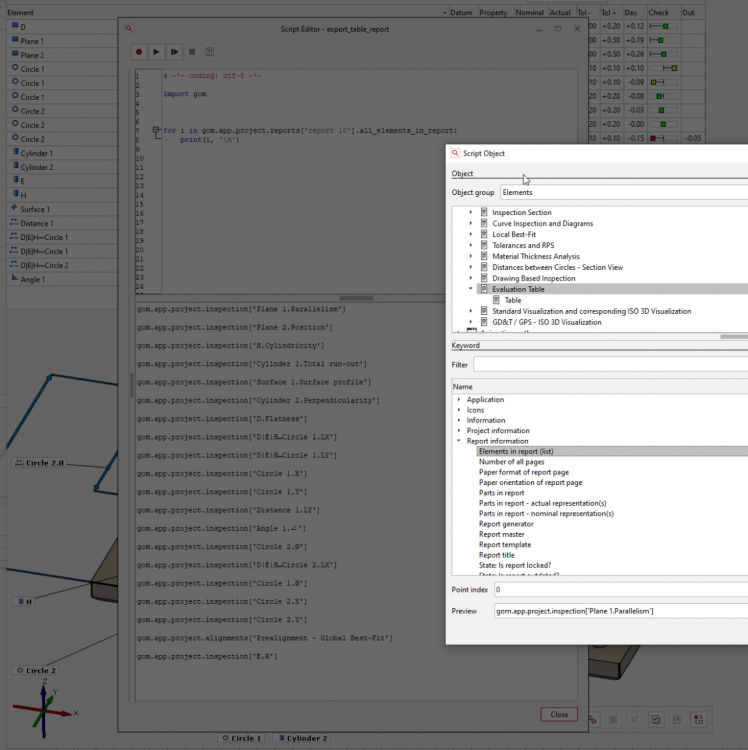This screenshot has height=750, width=748.
Task: Click the Local Best-Fit page icon
Action: click(x=484, y=234)
